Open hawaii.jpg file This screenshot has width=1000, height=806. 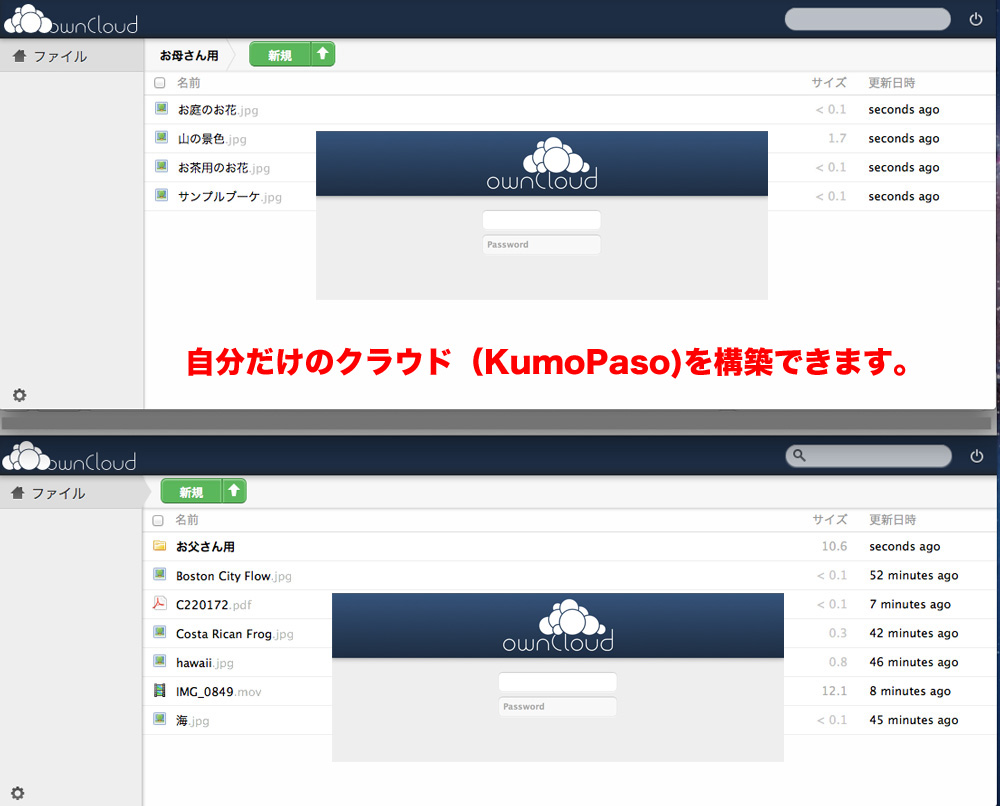pos(205,663)
